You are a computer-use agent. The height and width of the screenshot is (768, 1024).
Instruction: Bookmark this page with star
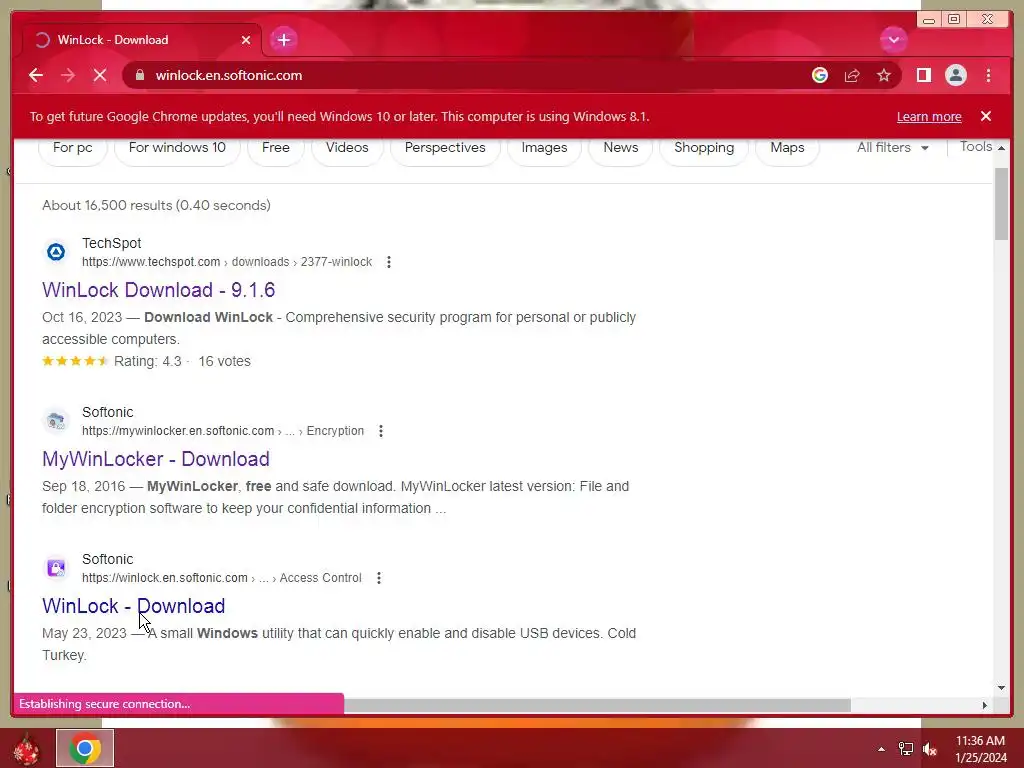(884, 75)
